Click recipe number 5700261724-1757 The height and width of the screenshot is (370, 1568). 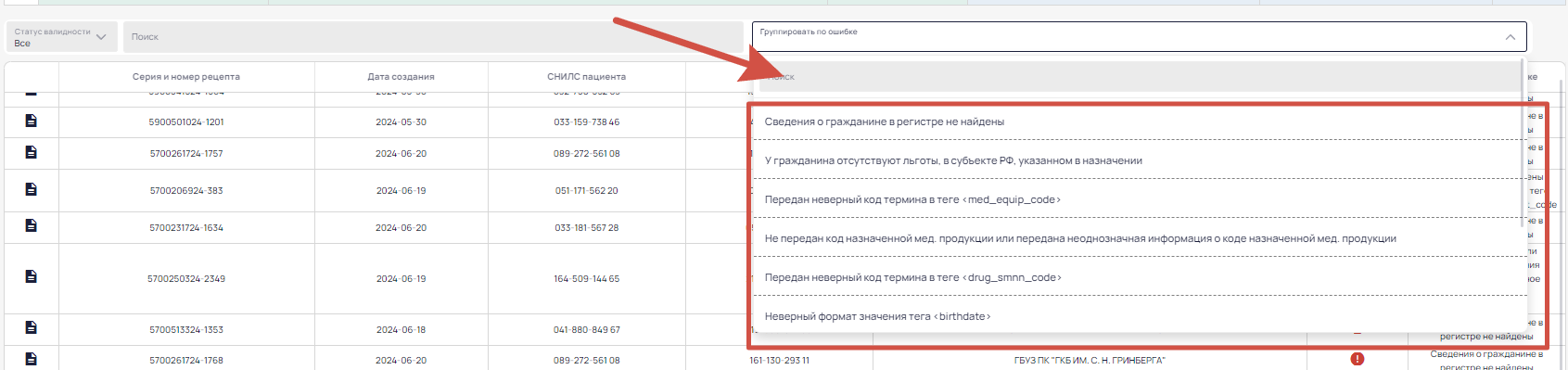[186, 154]
